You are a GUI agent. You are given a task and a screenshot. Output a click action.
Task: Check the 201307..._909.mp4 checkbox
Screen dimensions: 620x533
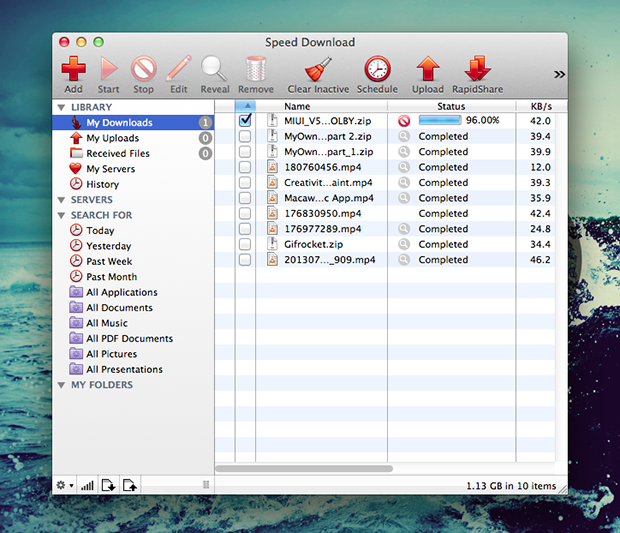(x=245, y=260)
